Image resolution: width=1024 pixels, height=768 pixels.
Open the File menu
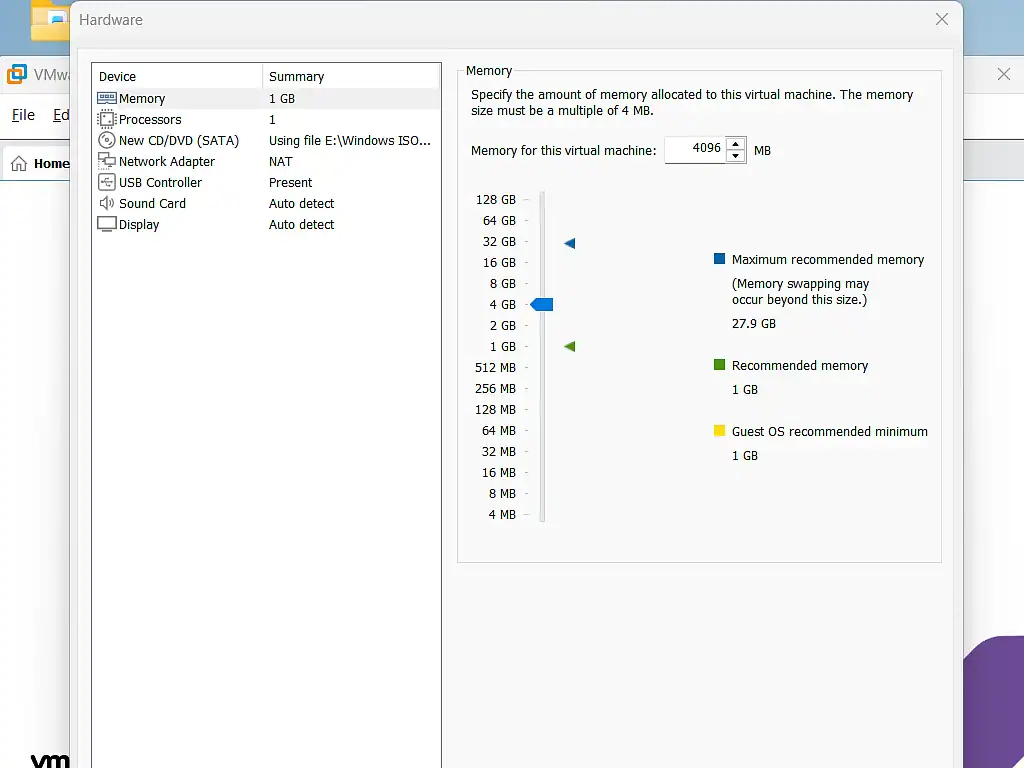click(x=22, y=115)
